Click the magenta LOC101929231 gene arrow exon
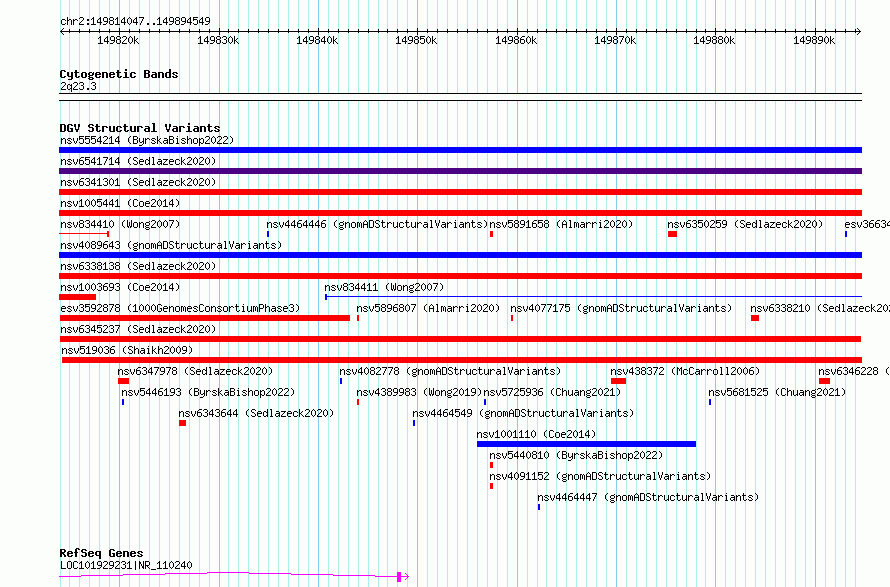890x587 pixels. pyautogui.click(x=399, y=577)
